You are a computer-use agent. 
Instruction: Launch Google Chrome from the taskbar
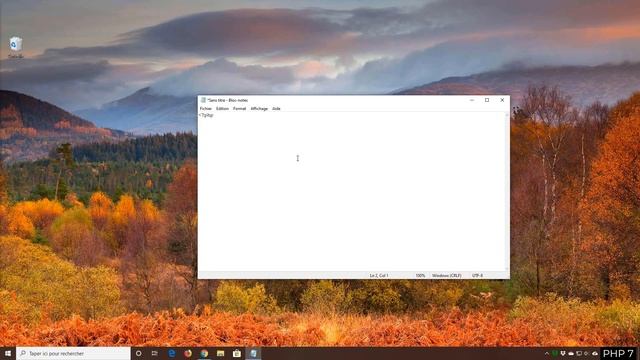point(204,353)
